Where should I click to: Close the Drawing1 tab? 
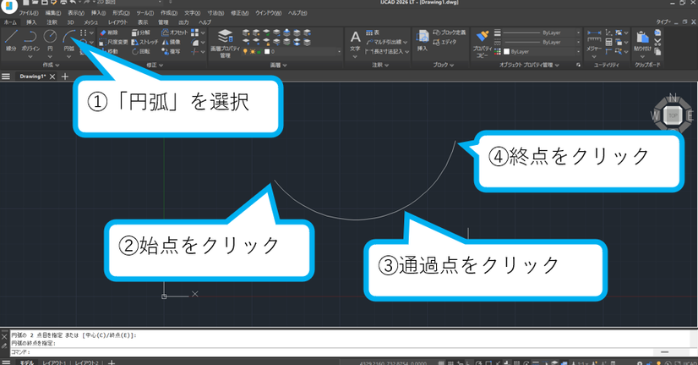pos(53,77)
